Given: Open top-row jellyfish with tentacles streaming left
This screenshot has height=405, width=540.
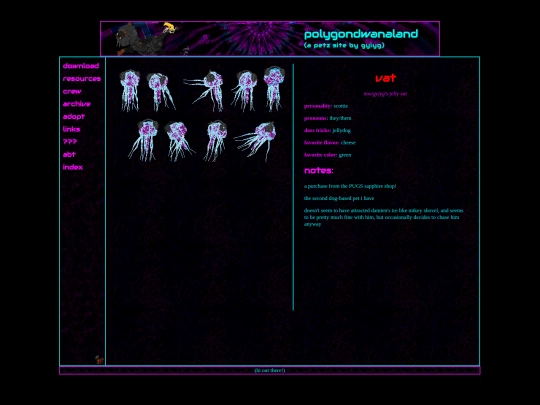Looking at the screenshot, I should (204, 91).
